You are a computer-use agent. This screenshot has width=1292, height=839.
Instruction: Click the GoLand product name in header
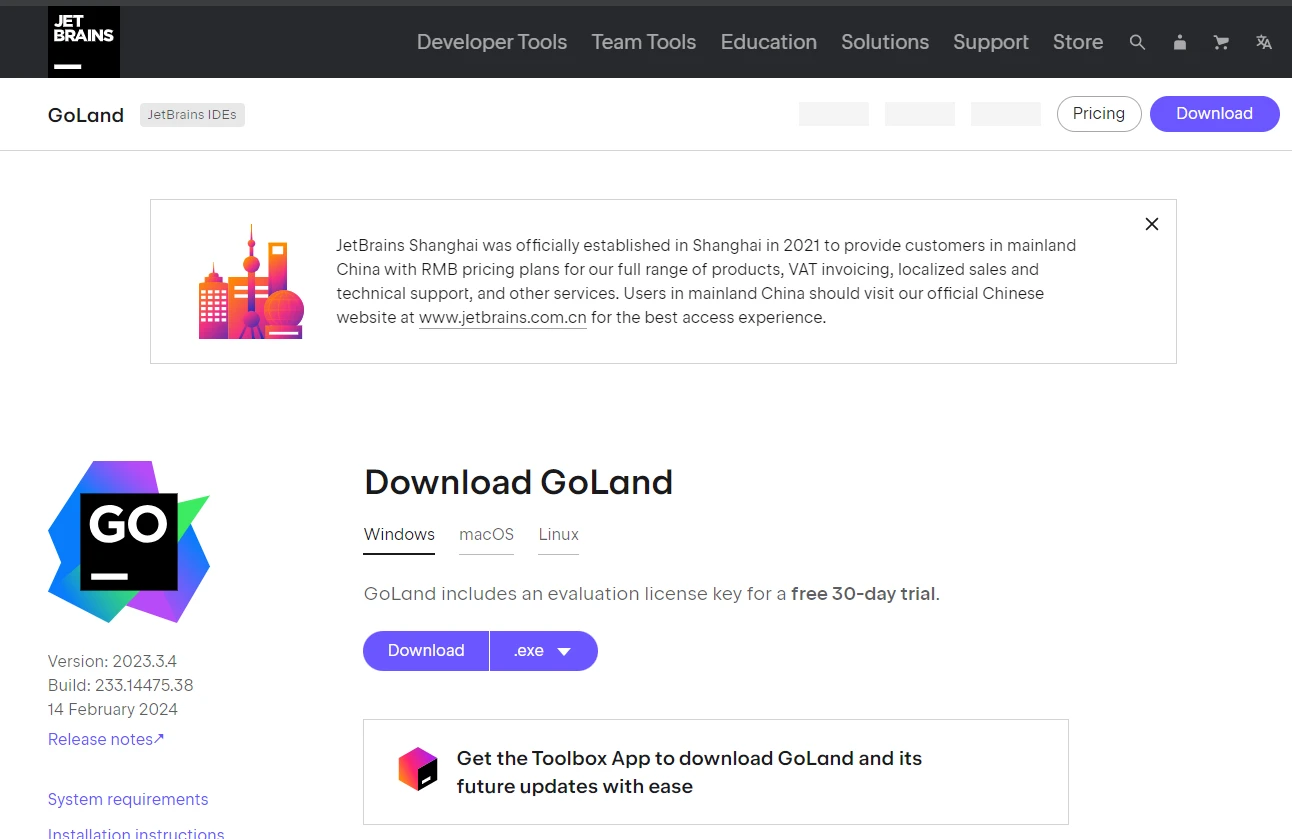[x=86, y=115]
